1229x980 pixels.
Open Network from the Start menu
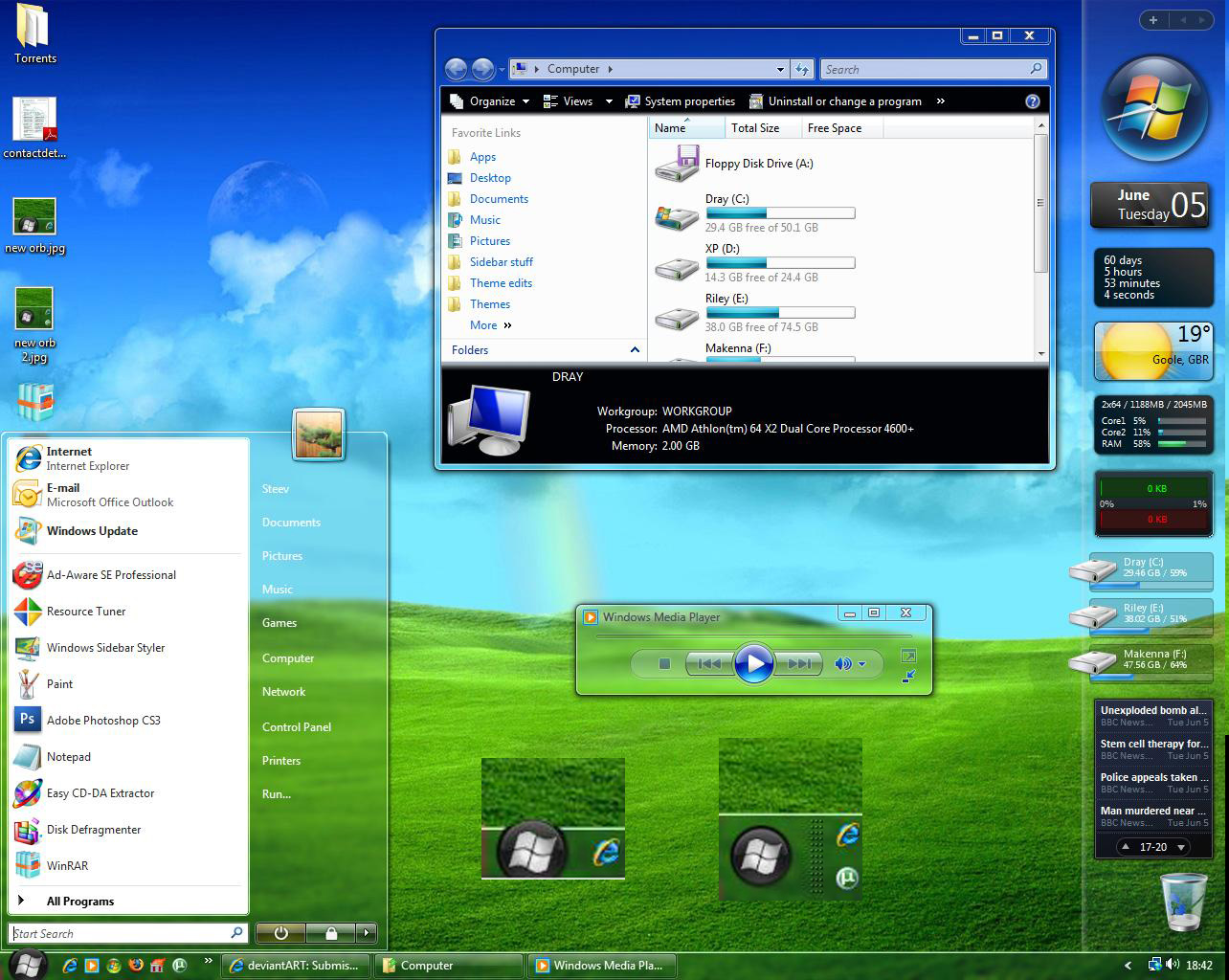pos(283,692)
